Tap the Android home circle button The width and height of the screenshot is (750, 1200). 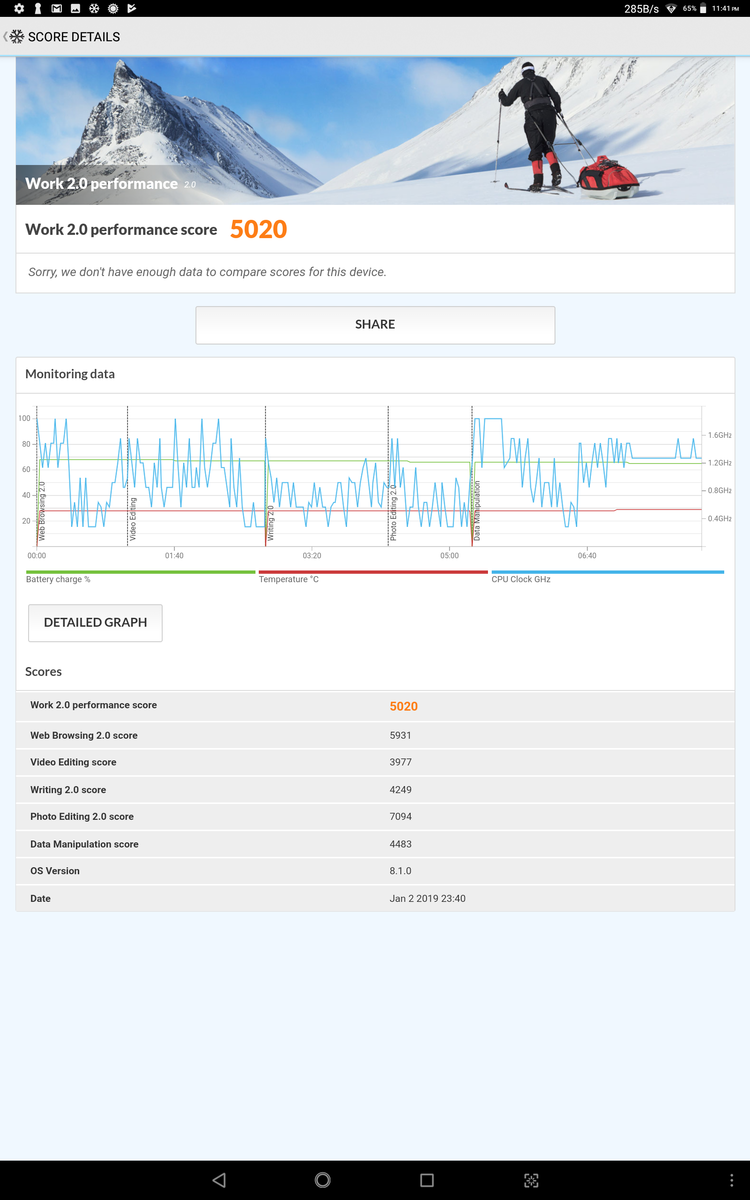pyautogui.click(x=322, y=1180)
